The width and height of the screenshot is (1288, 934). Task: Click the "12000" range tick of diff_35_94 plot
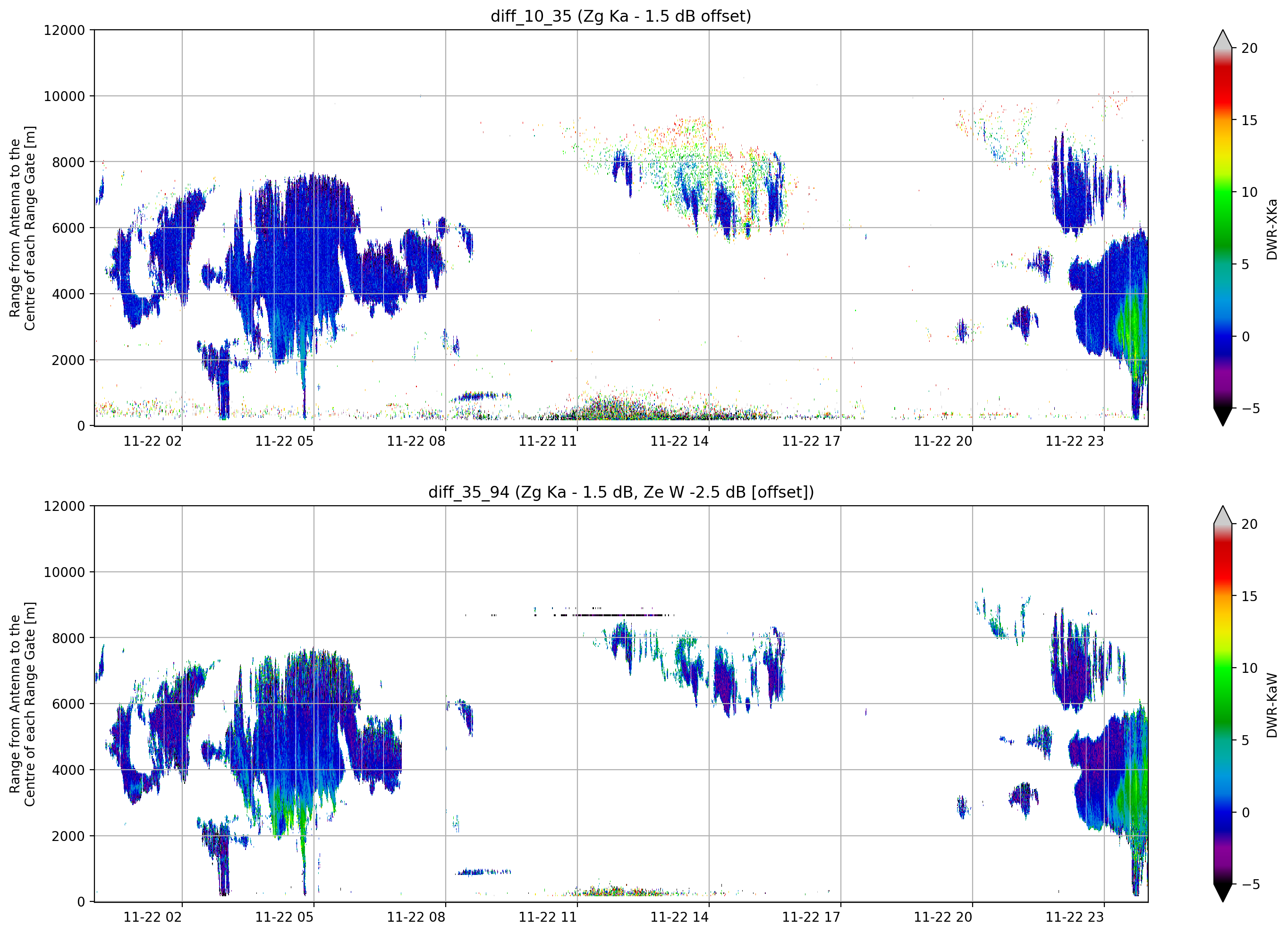pos(64,506)
